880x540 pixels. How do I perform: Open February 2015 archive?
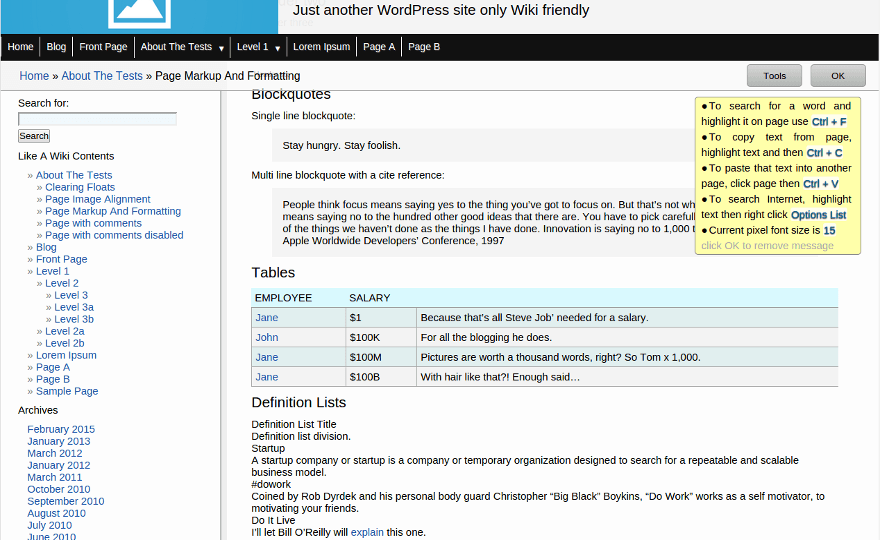coord(61,429)
